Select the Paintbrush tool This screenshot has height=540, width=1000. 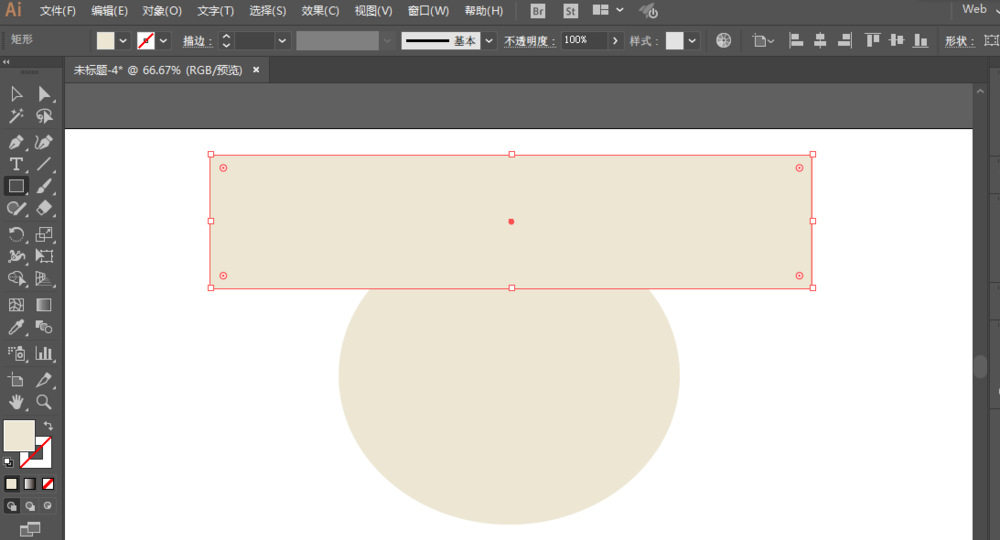(x=44, y=186)
